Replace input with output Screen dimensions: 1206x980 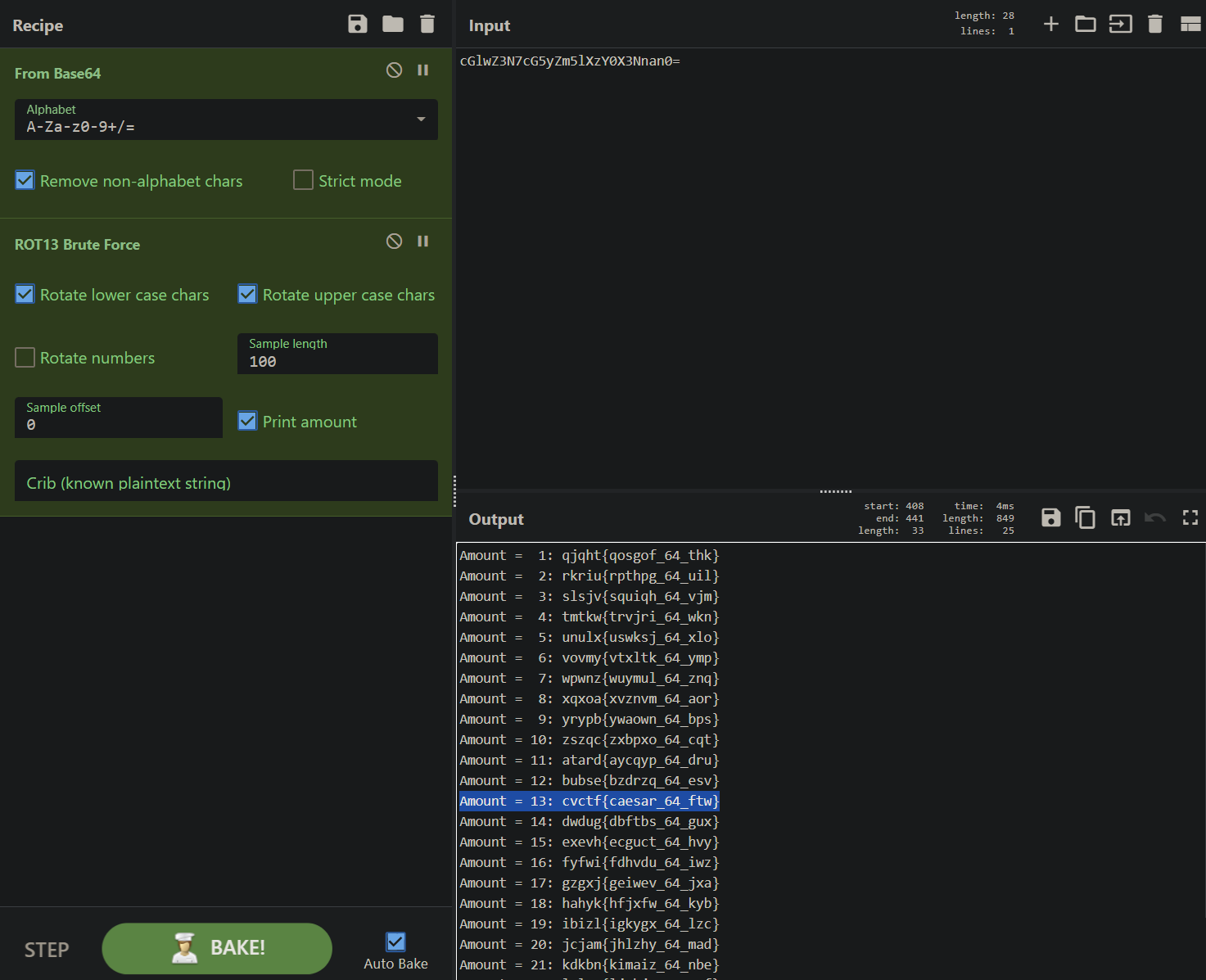click(x=1121, y=517)
